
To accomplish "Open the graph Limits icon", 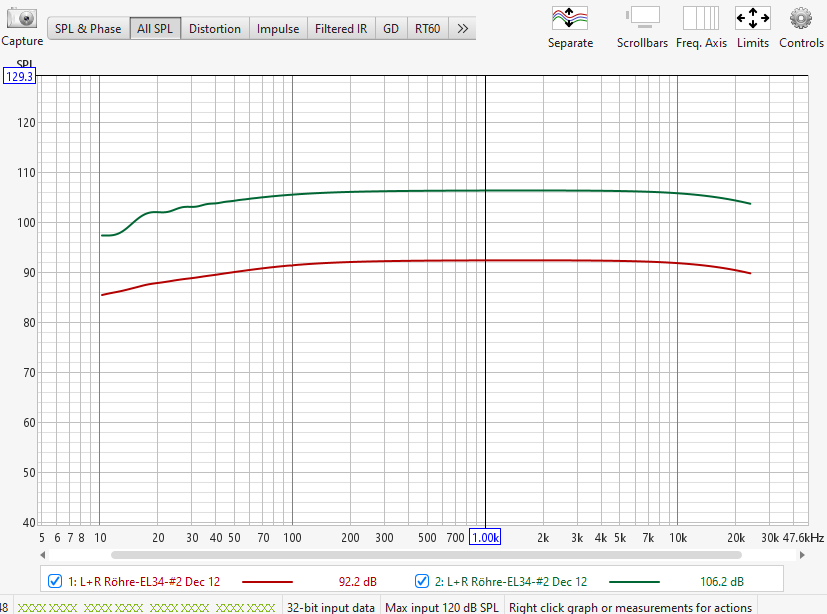I will [752, 18].
